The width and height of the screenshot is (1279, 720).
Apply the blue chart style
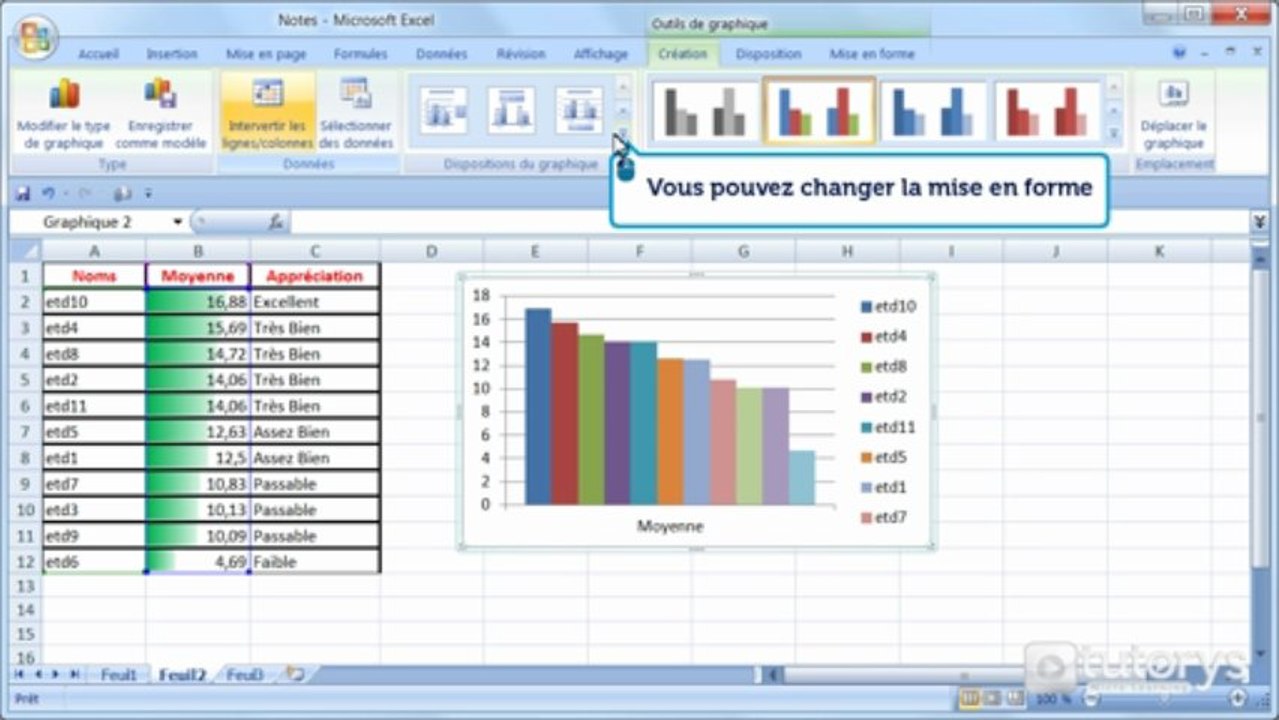(933, 111)
